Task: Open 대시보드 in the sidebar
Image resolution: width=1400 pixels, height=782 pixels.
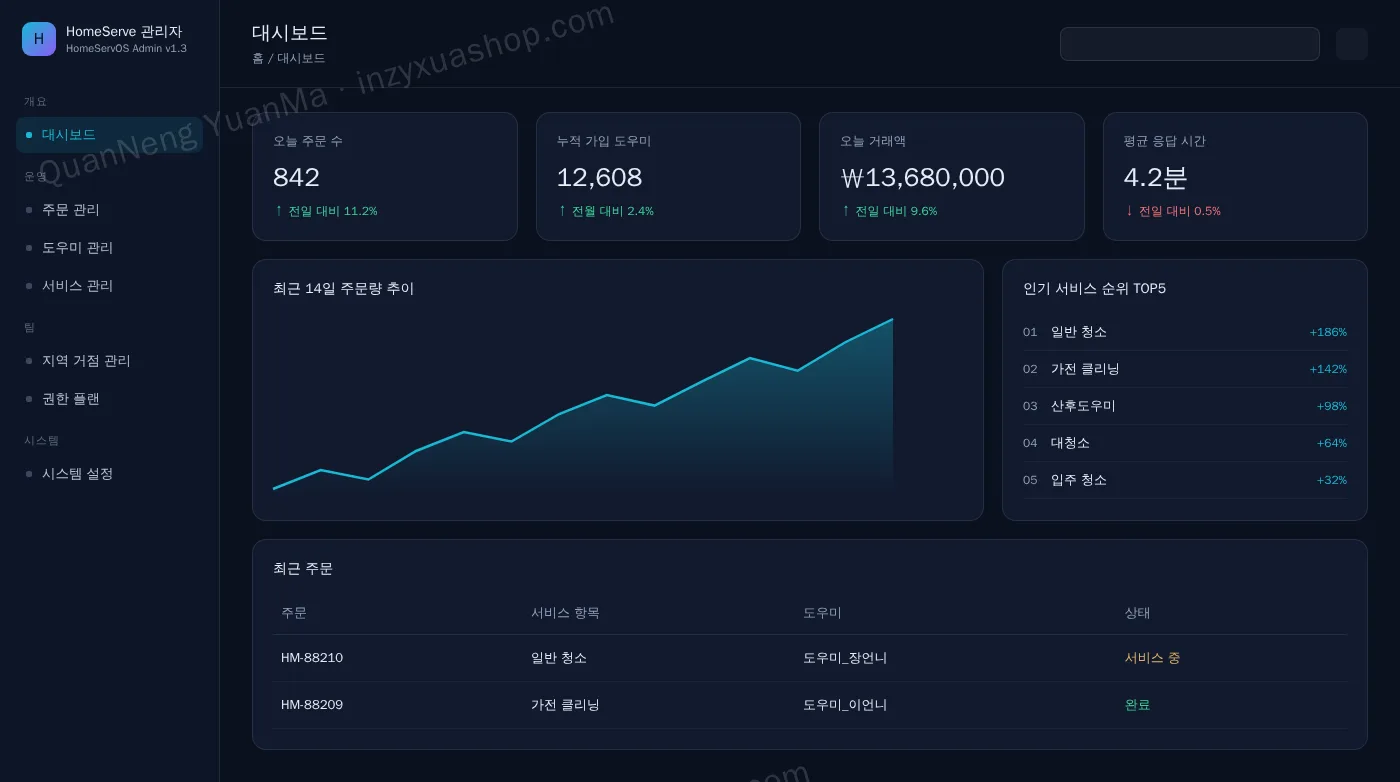Action: [109, 135]
